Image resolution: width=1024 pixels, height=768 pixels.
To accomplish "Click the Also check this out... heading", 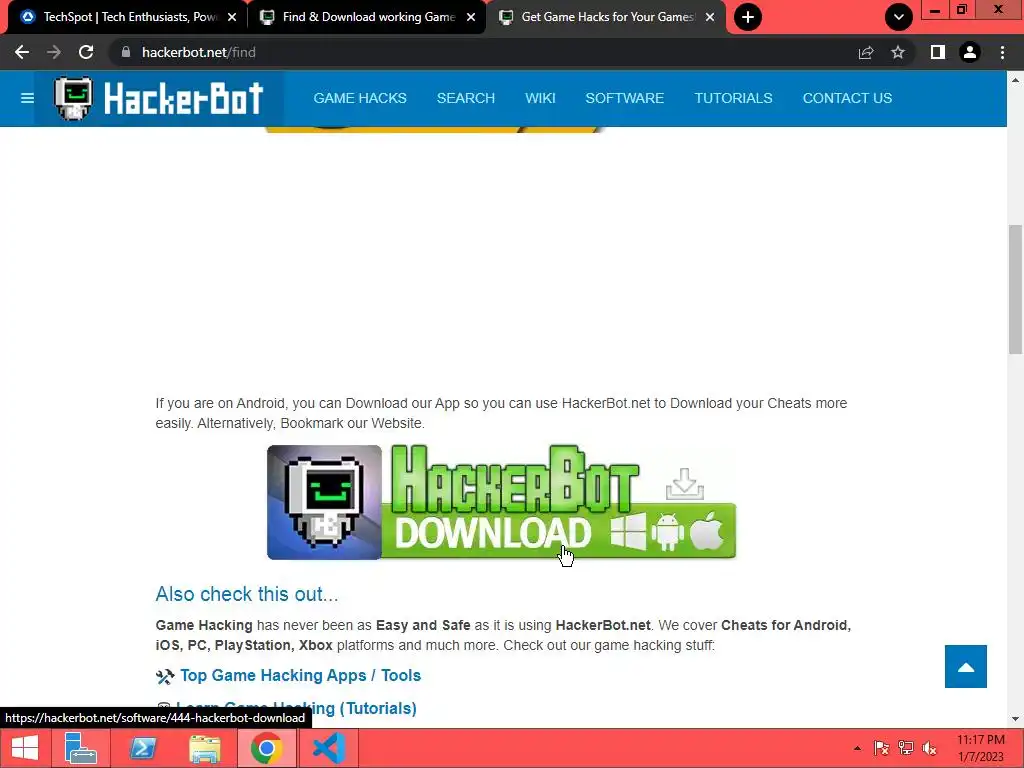I will point(247,594).
